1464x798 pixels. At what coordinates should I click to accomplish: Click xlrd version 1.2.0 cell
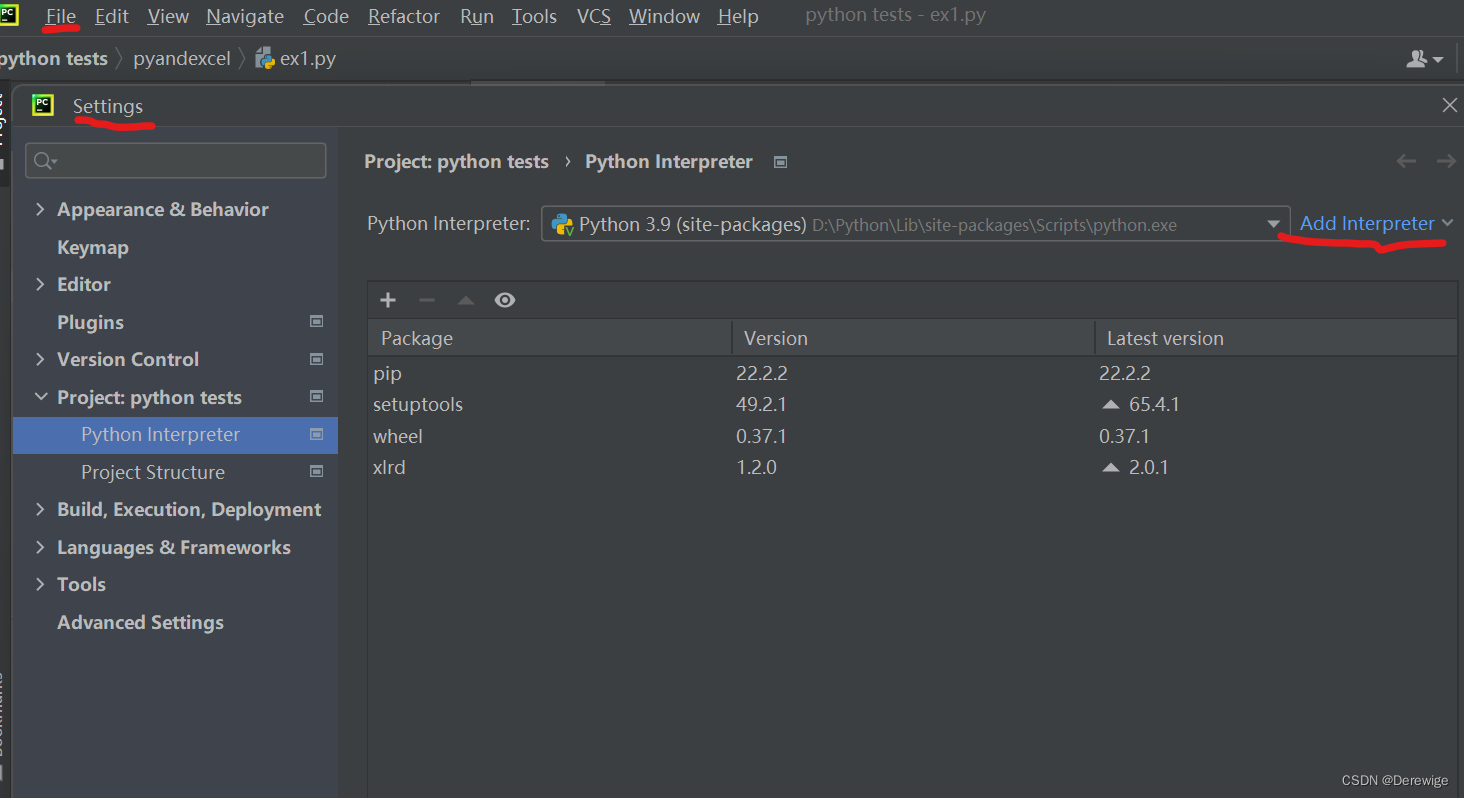pyautogui.click(x=756, y=467)
